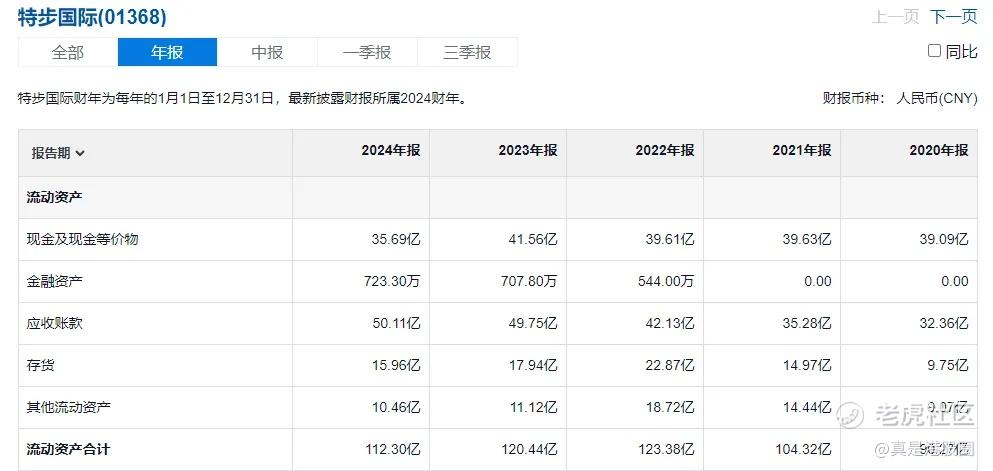Select the 2024年报 column header
Viewport: 993px width, 471px height.
tap(391, 150)
